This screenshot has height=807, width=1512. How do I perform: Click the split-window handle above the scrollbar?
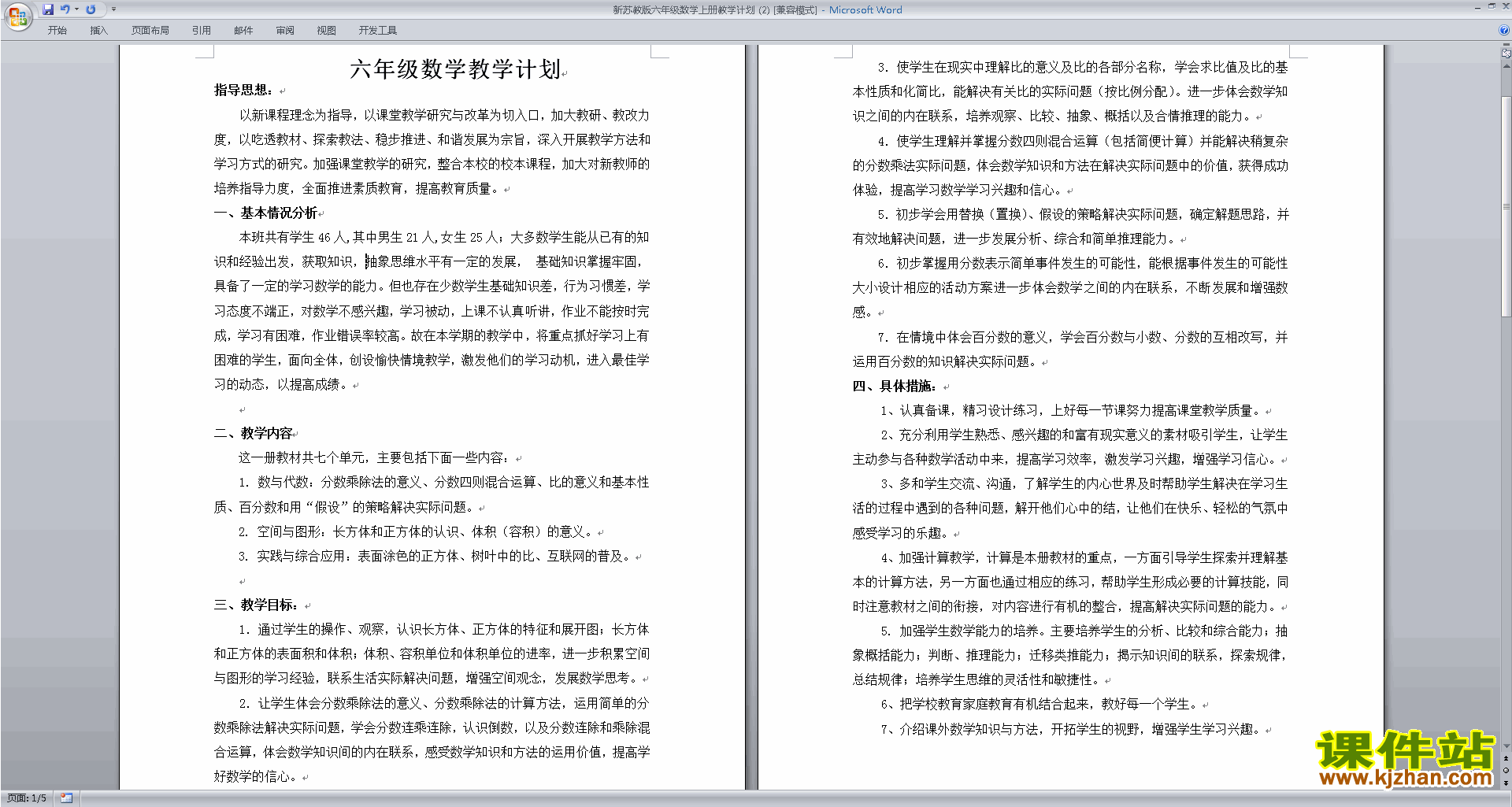click(1506, 46)
